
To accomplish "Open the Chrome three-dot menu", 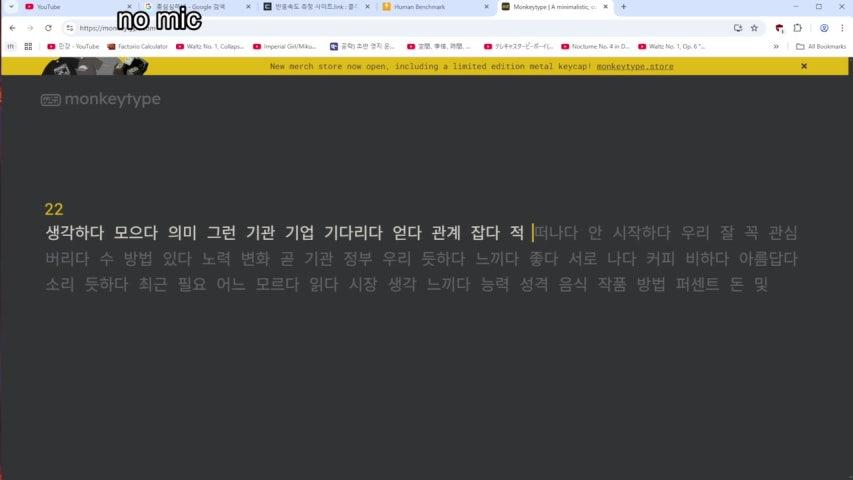I will click(x=841, y=28).
